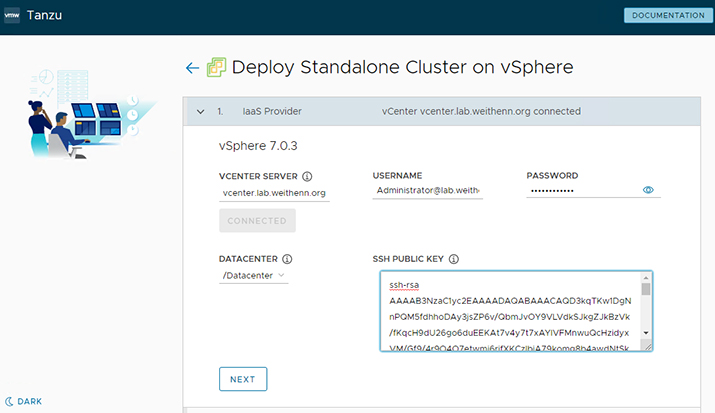The height and width of the screenshot is (413, 715).
Task: Click 'vCenter vcenter.lab.weithenn.org connected' status text
Action: [x=481, y=111]
